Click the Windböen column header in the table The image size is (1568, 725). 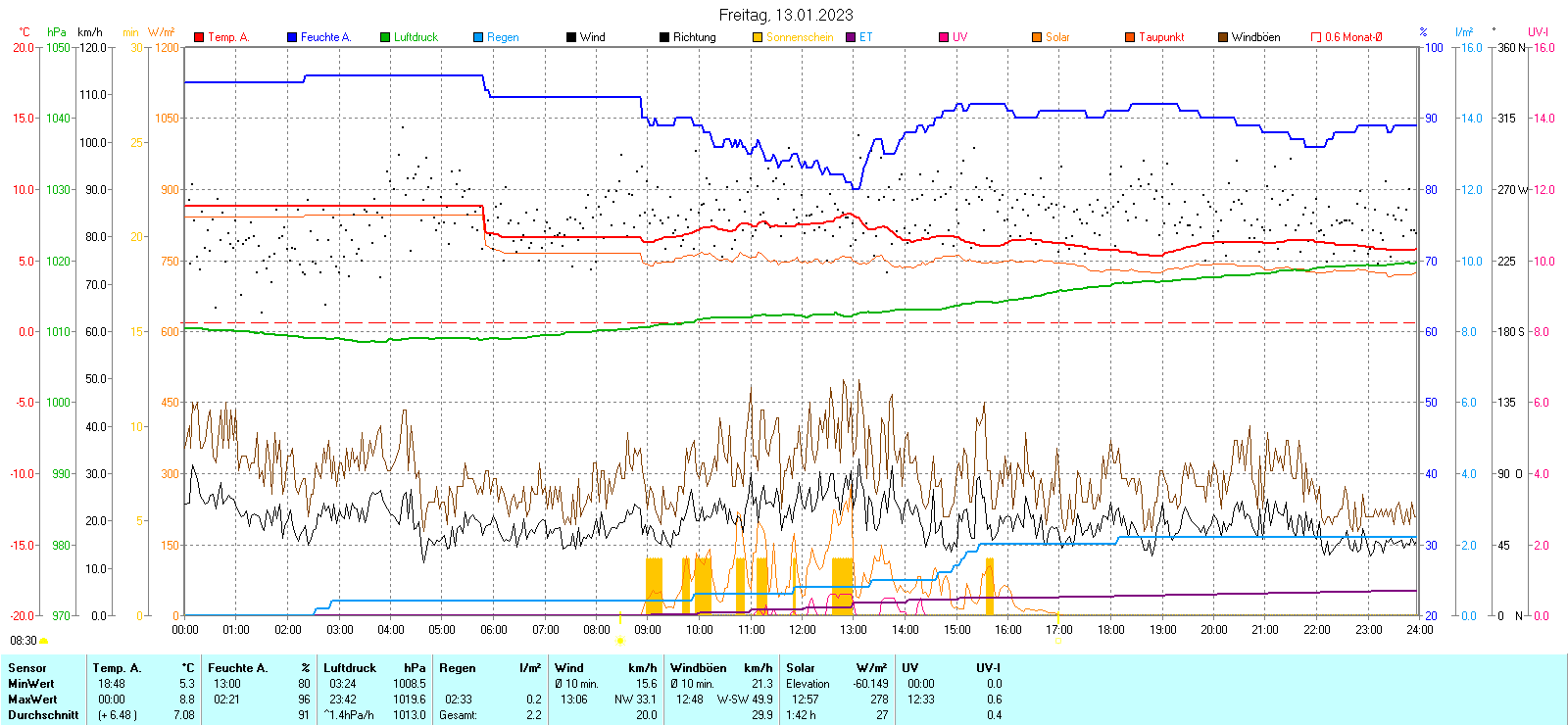pos(699,668)
